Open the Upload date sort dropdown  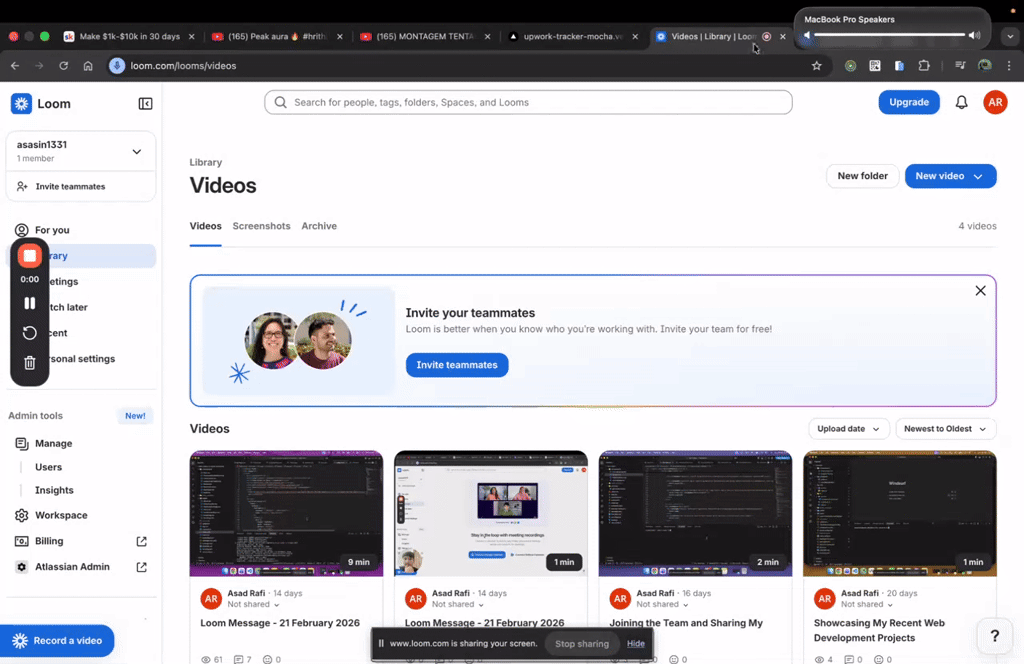(x=848, y=429)
